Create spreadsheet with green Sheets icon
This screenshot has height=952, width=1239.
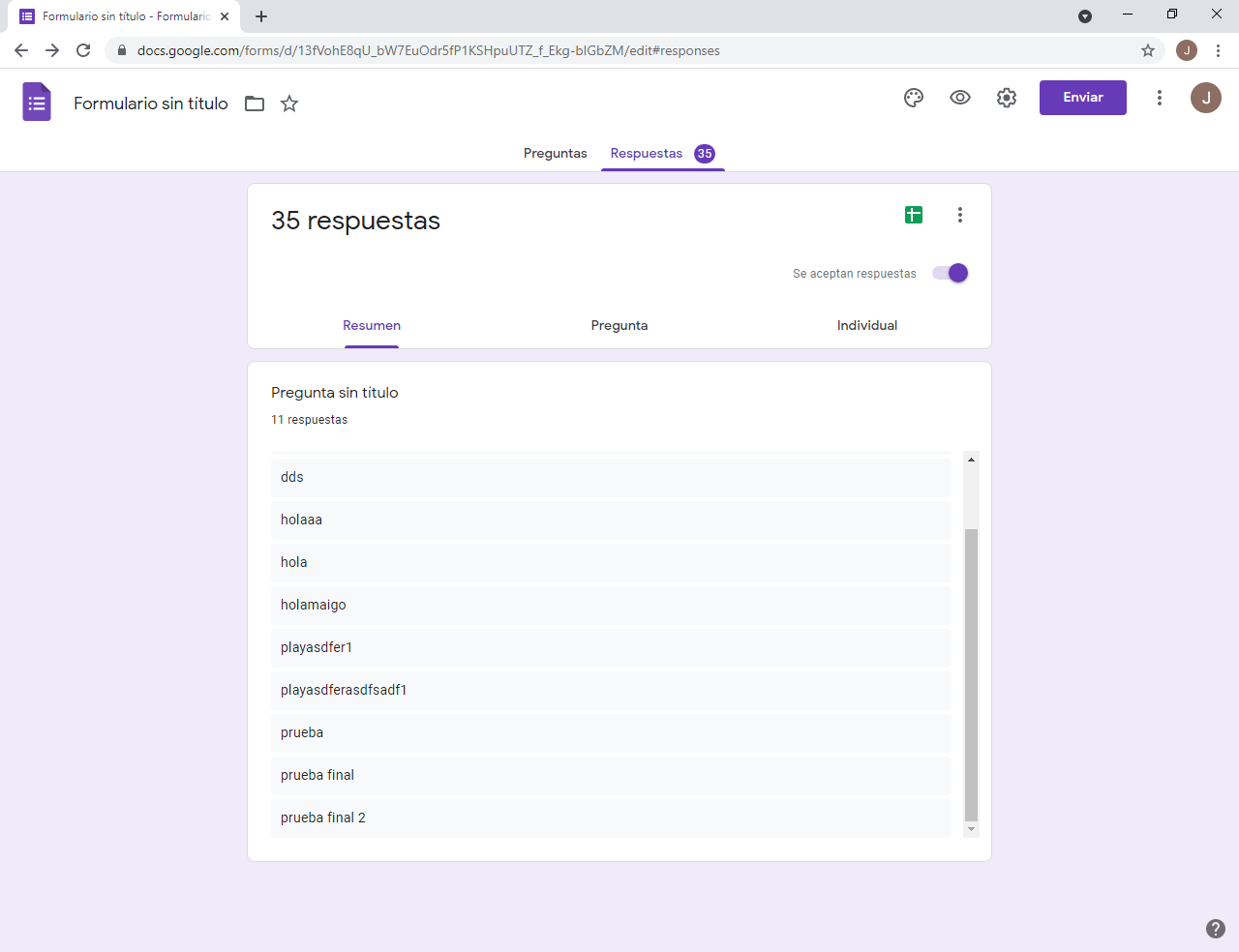(x=914, y=215)
